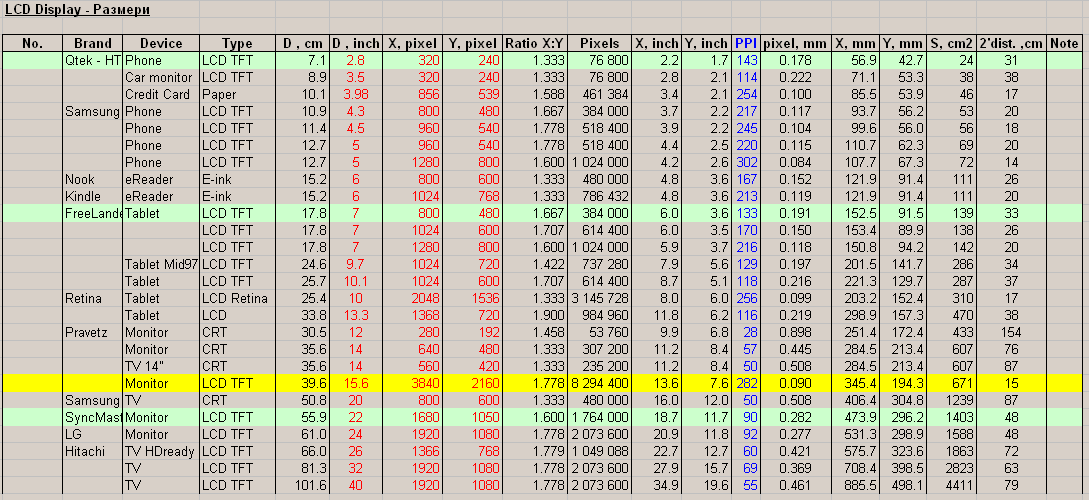Select the yellow highlighted Monitor cell
Screen dimensions: 1089x500
[162, 383]
